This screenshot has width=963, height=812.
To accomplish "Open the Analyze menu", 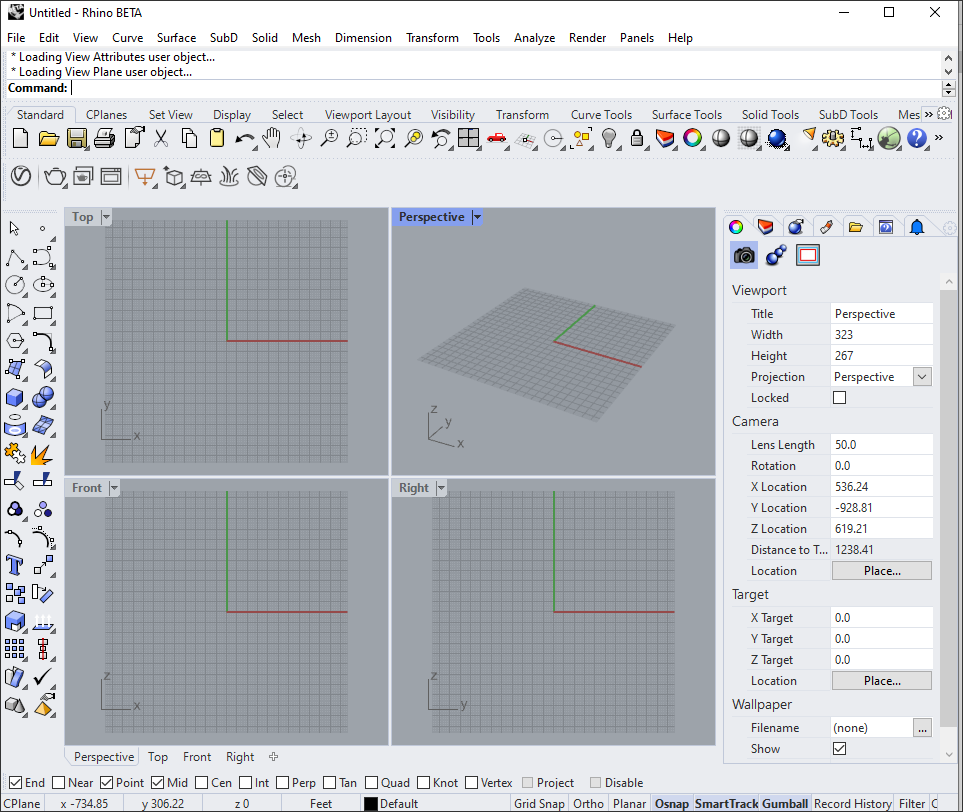I will pos(534,37).
